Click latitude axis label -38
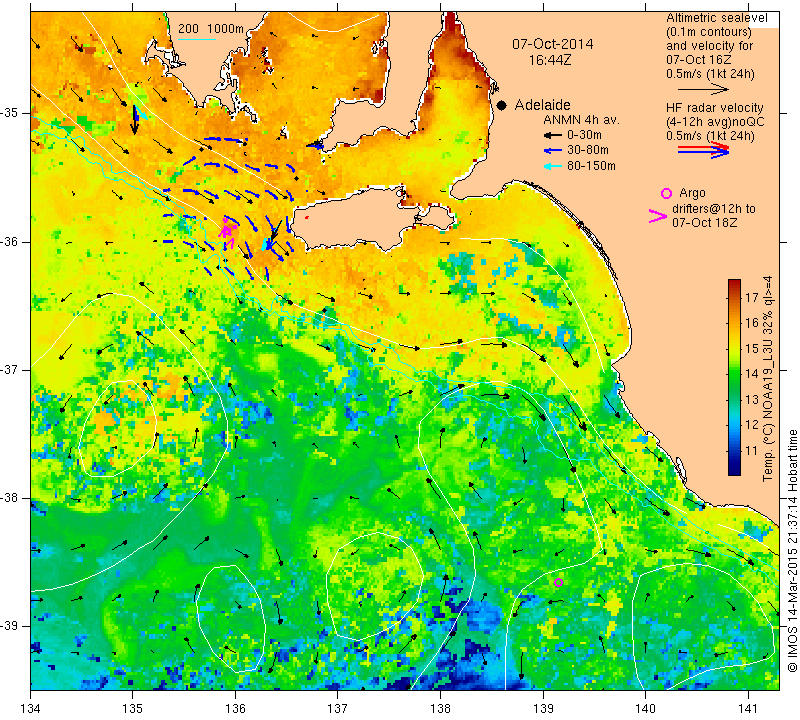 (10, 498)
